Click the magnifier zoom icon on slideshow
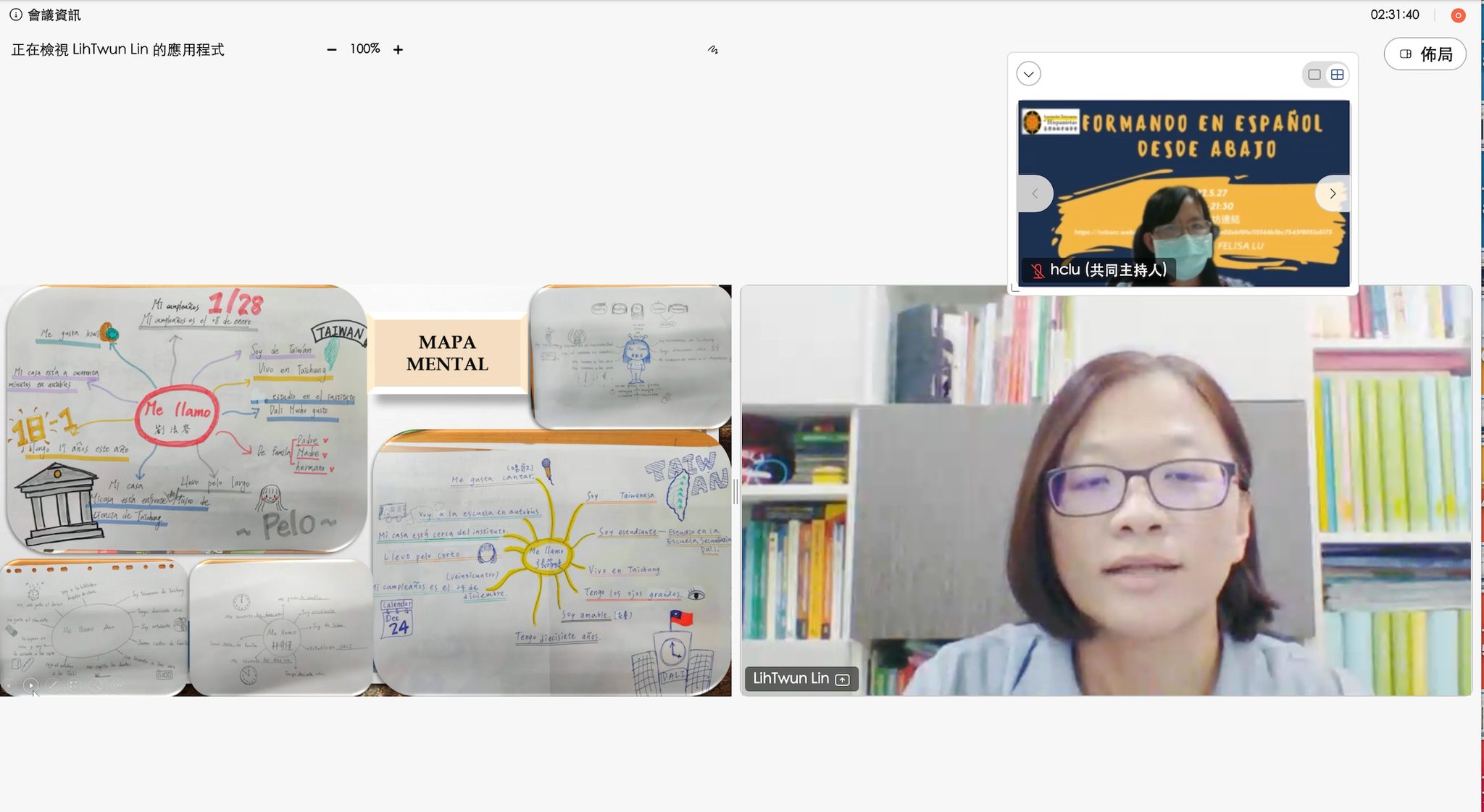 point(96,685)
